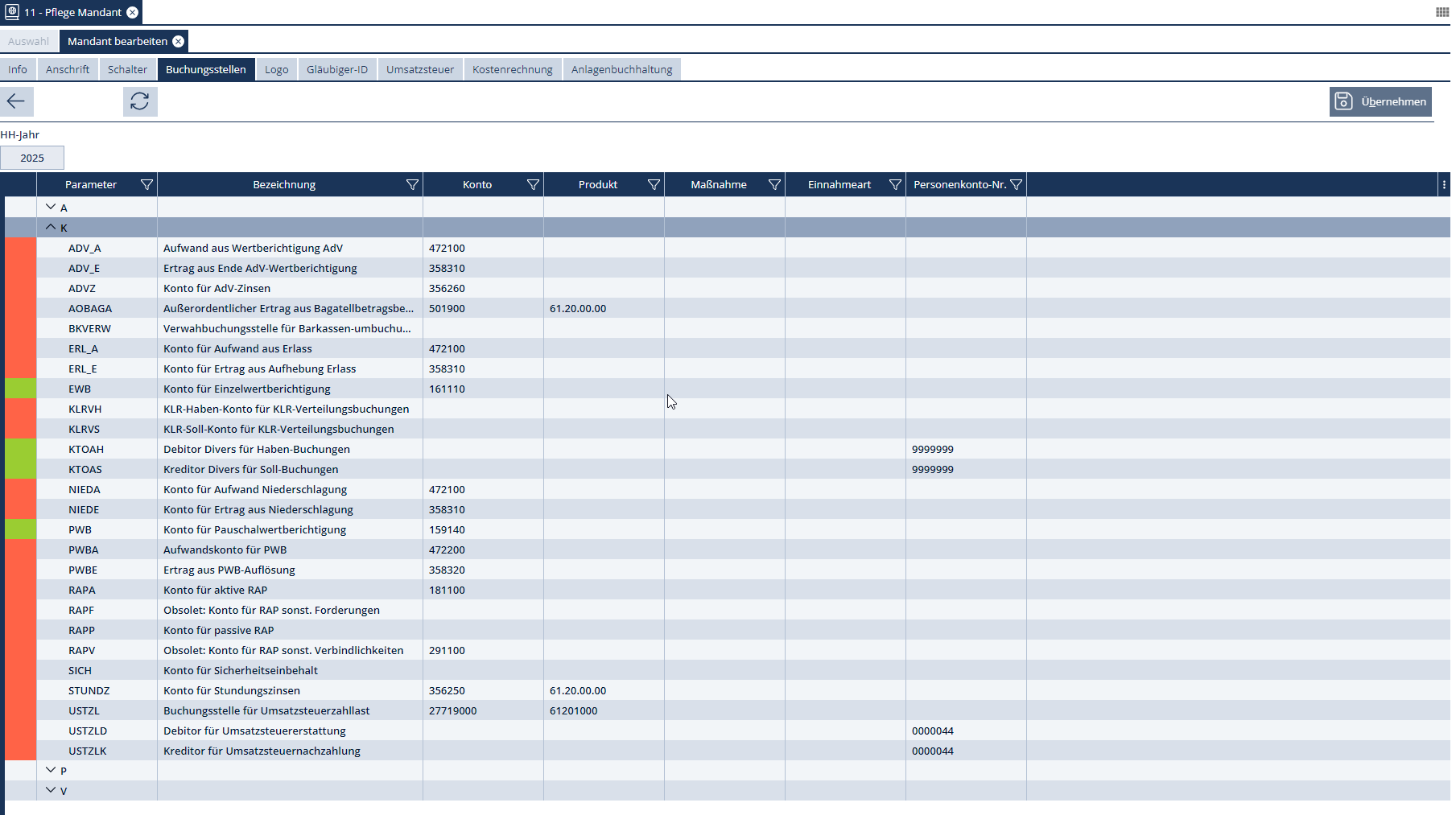
Task: Close the Mandant bearbeiten tab
Action: point(179,42)
